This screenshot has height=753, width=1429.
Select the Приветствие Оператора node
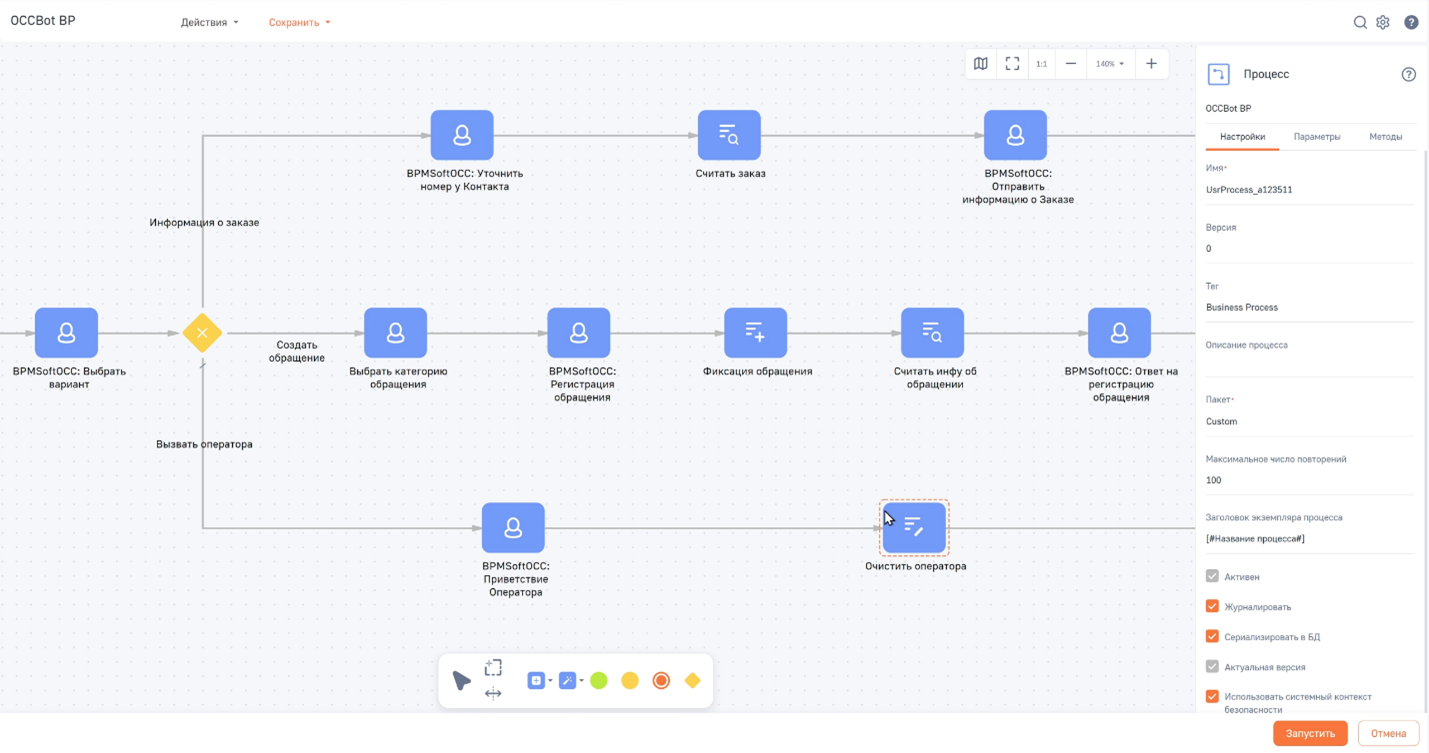pos(513,527)
